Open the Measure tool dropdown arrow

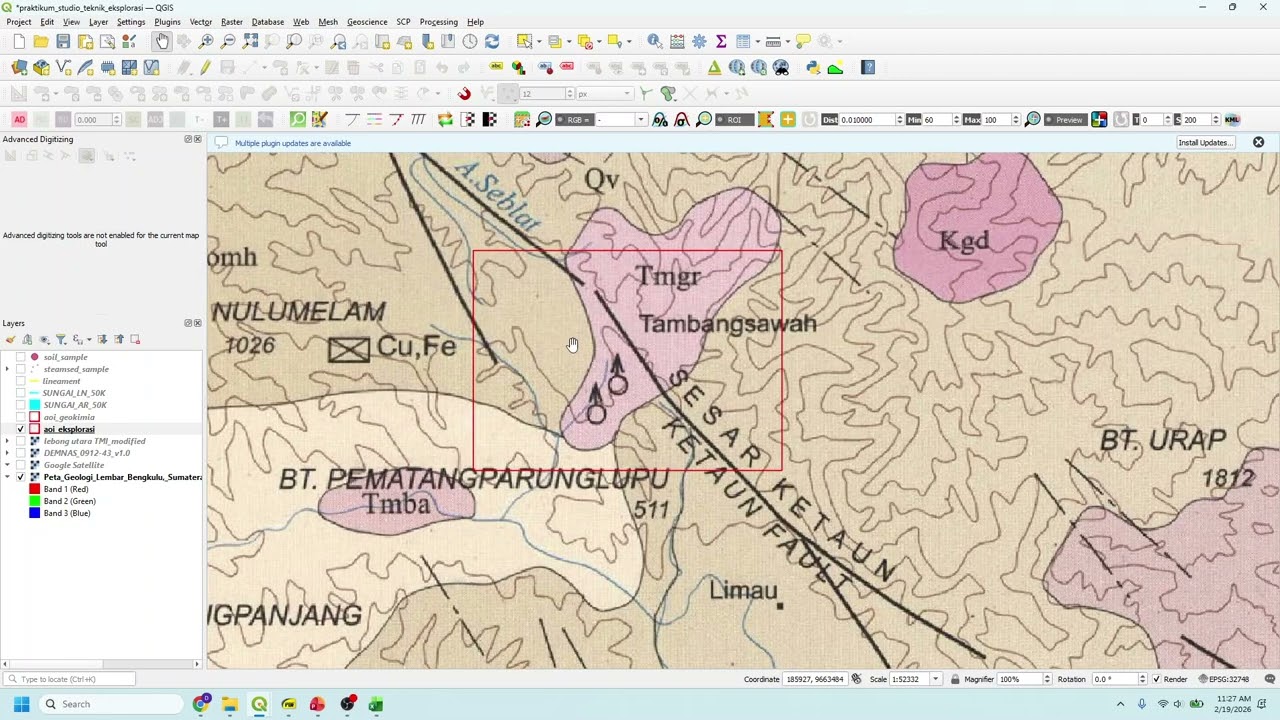[x=786, y=41]
